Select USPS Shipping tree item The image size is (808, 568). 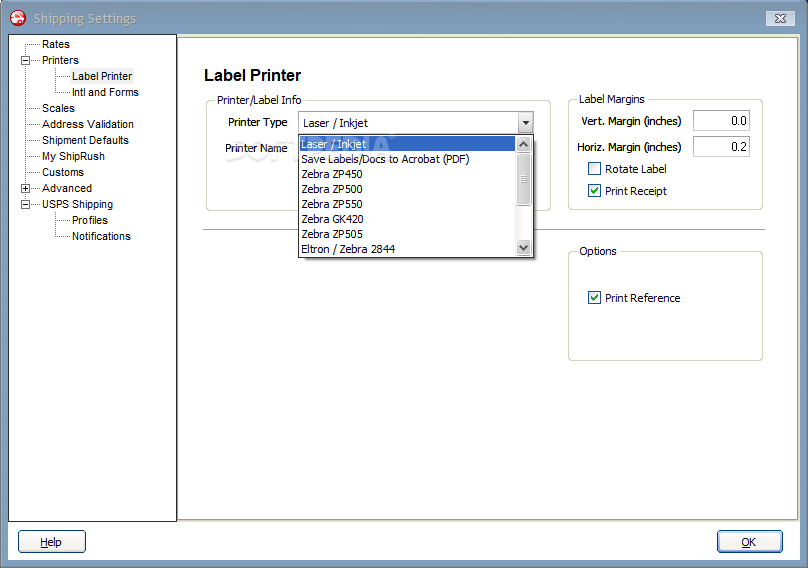pyautogui.click(x=77, y=204)
